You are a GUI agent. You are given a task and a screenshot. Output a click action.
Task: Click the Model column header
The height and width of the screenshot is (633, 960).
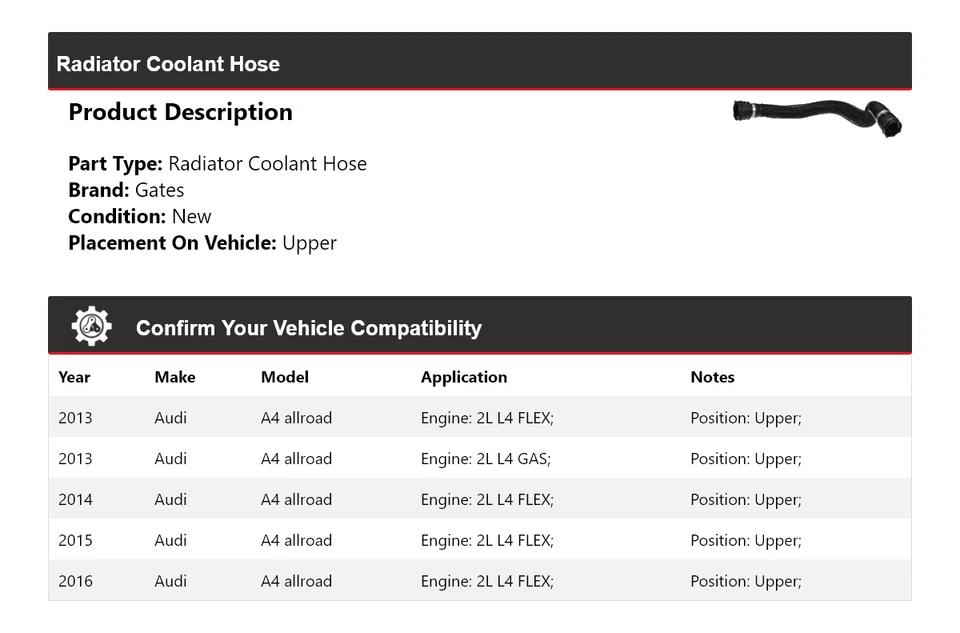pos(285,377)
